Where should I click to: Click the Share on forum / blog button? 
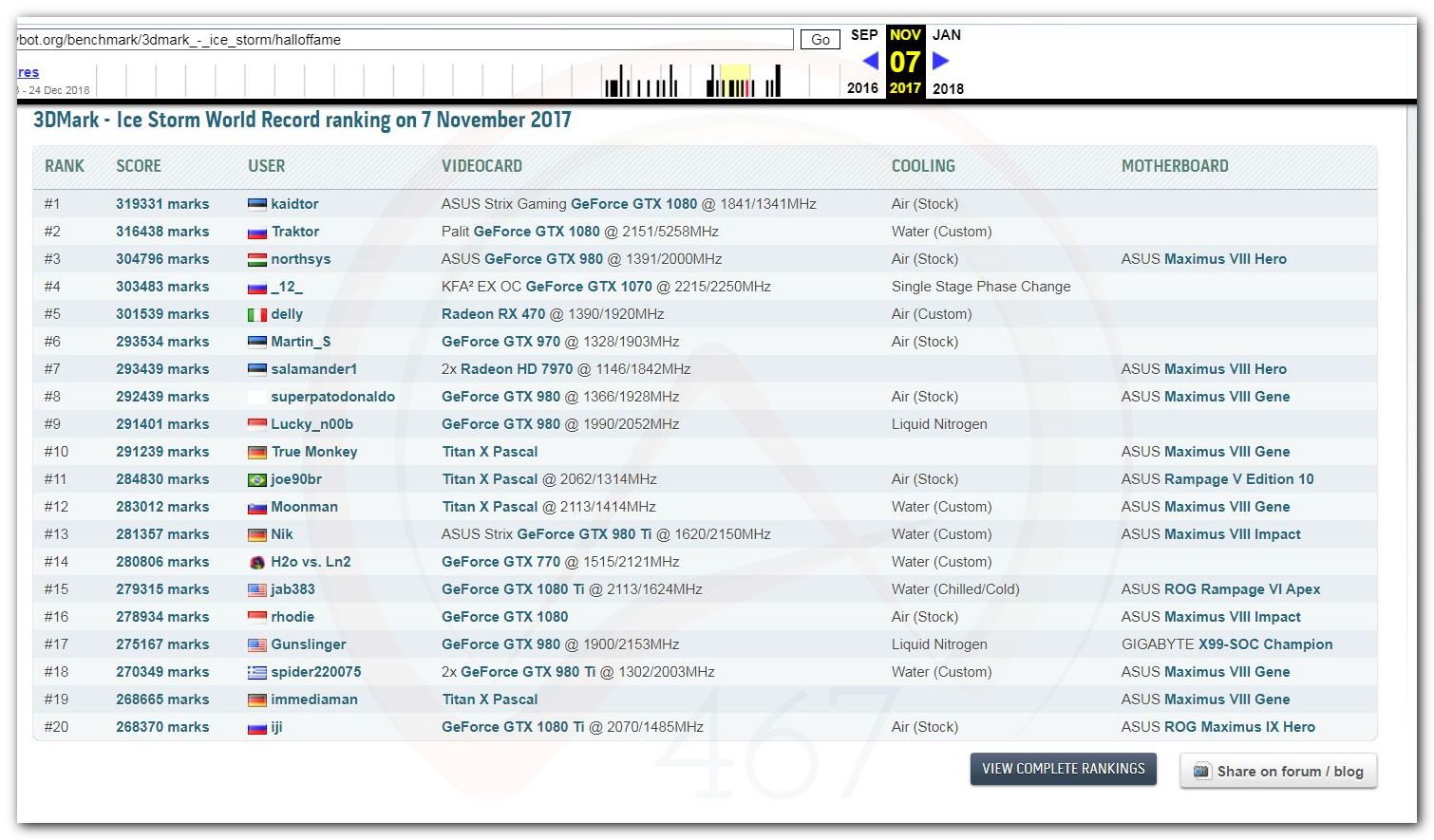coord(1278,771)
